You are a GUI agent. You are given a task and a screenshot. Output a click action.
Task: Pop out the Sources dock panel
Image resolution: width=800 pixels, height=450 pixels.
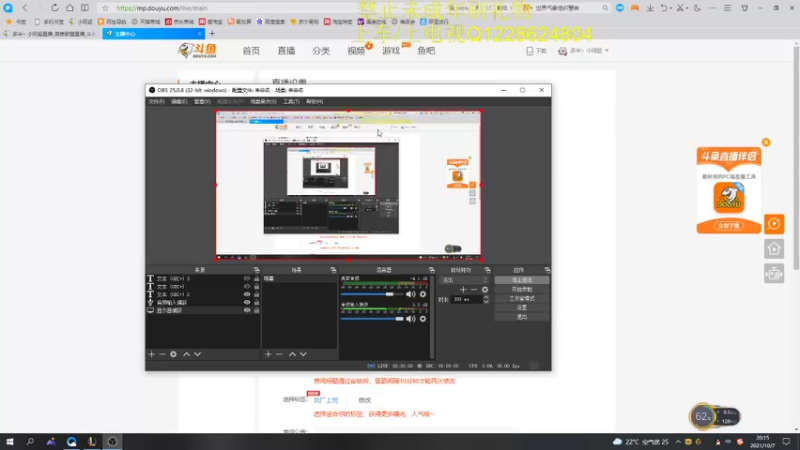[257, 270]
